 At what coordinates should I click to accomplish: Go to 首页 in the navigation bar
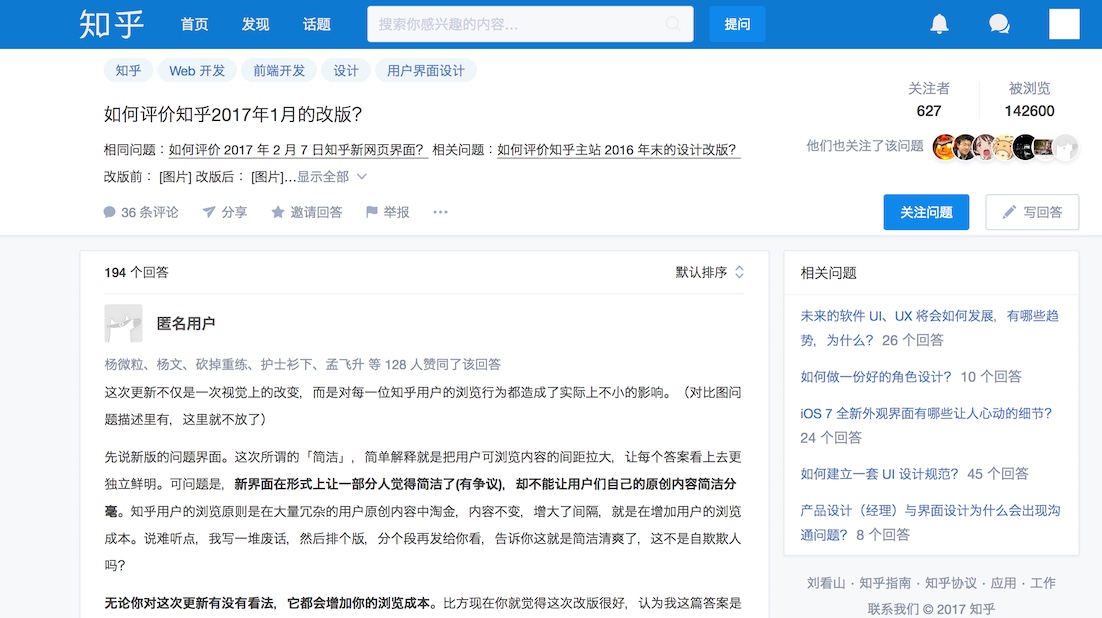[x=194, y=24]
